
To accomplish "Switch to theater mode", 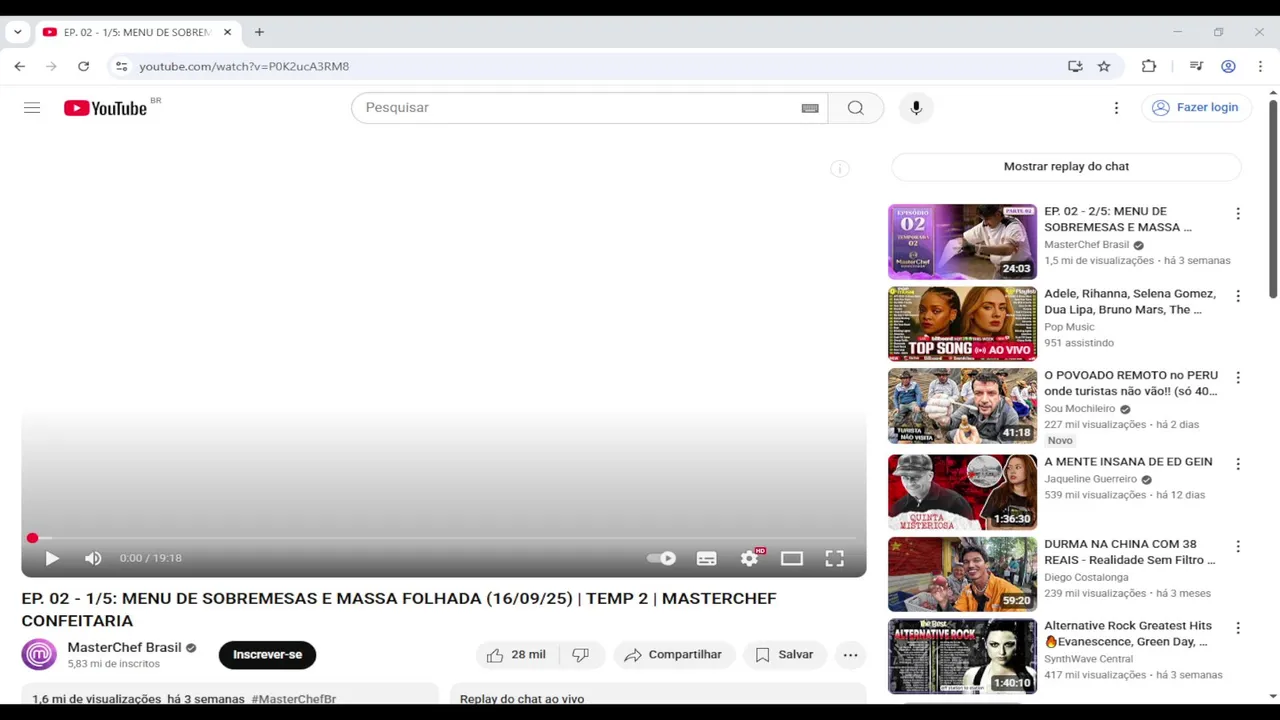I will 792,558.
